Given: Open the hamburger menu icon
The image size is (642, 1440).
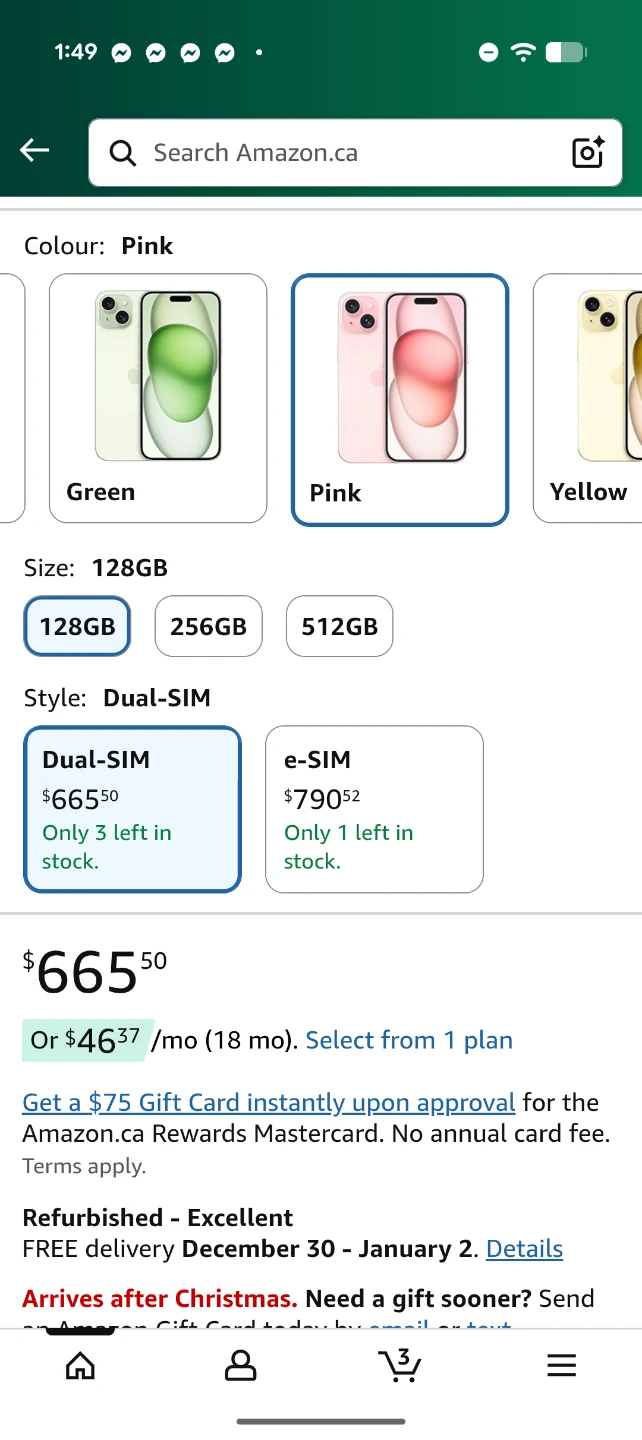Looking at the screenshot, I should click(x=561, y=1365).
